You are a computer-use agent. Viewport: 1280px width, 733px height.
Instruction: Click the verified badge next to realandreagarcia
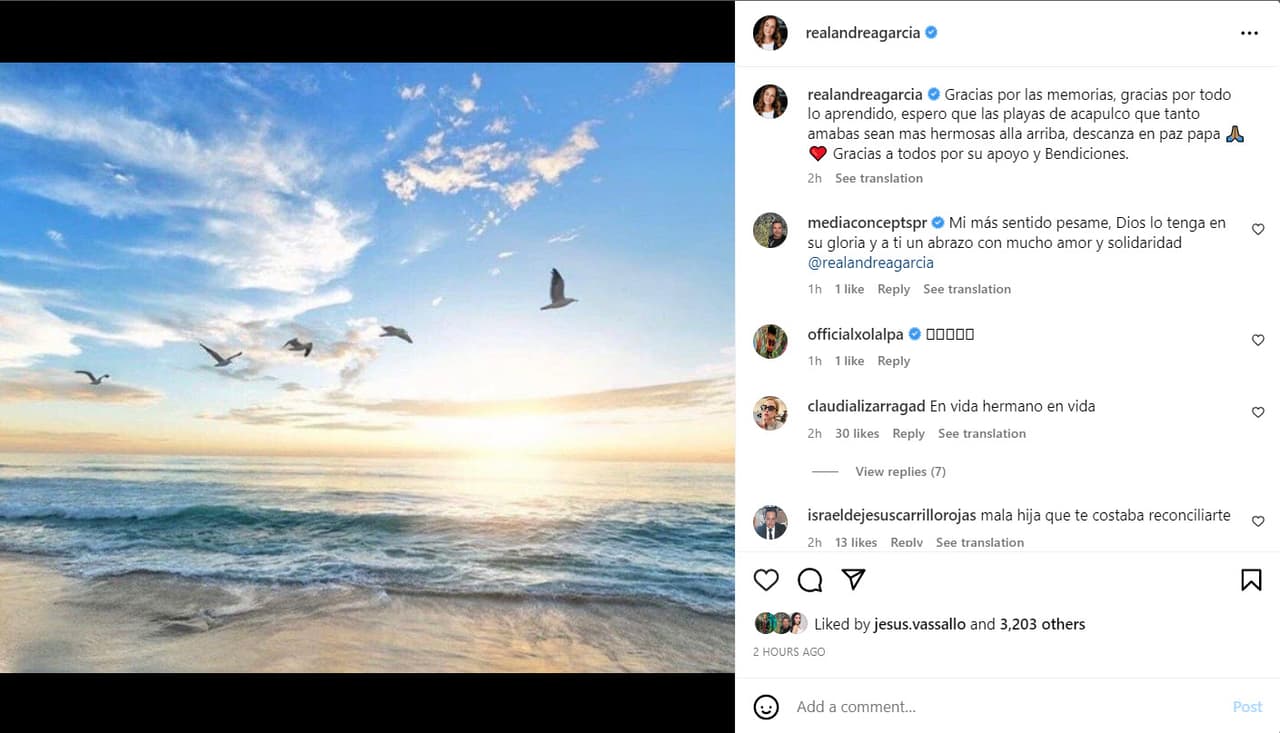pos(931,32)
